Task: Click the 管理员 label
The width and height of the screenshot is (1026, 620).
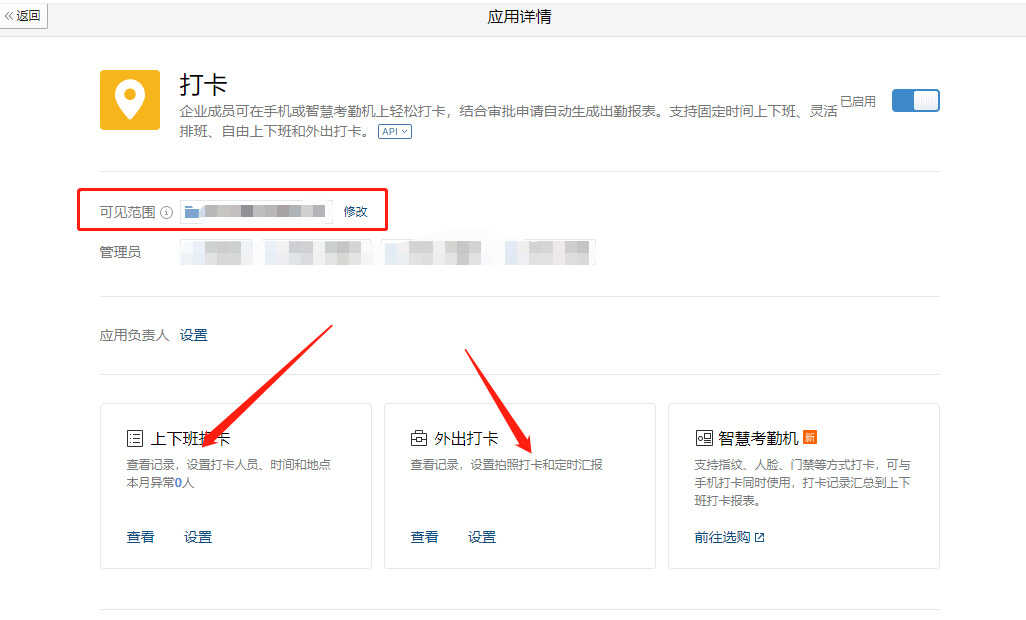Action: [120, 252]
